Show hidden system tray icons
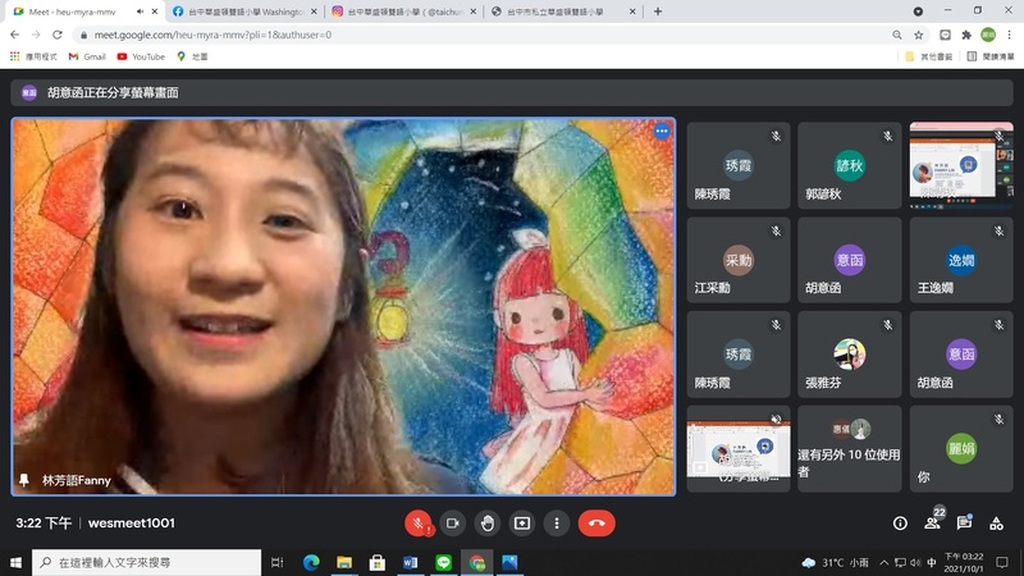The image size is (1024, 576). [x=884, y=562]
